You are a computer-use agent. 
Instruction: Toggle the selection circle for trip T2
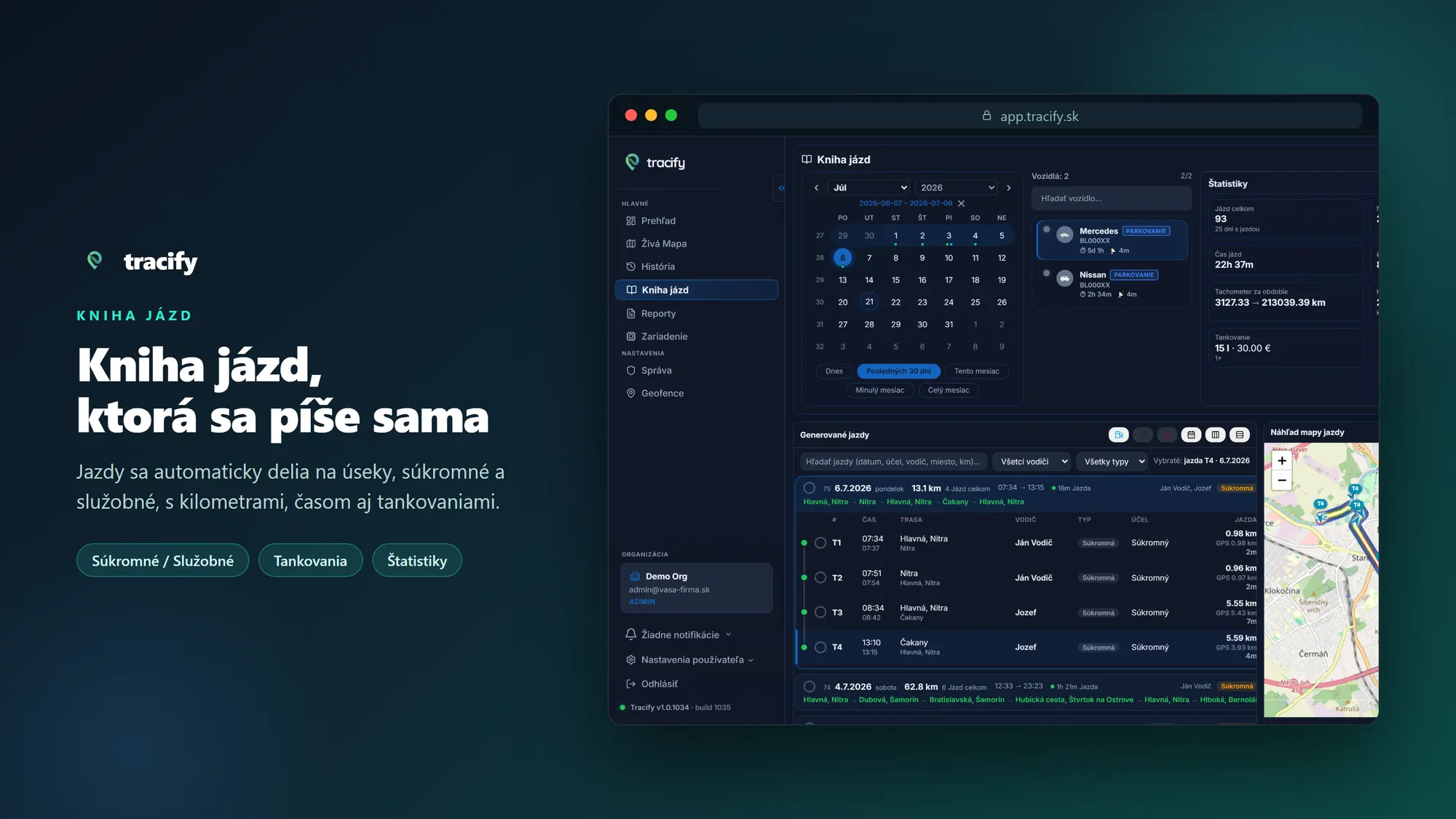click(820, 578)
